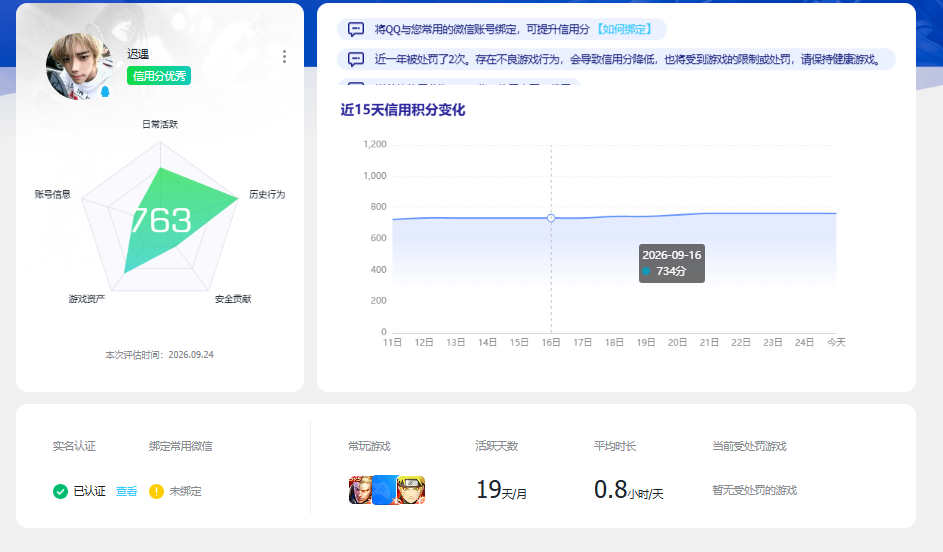Click the blue middle game icon
The height and width of the screenshot is (552, 943).
click(385, 490)
